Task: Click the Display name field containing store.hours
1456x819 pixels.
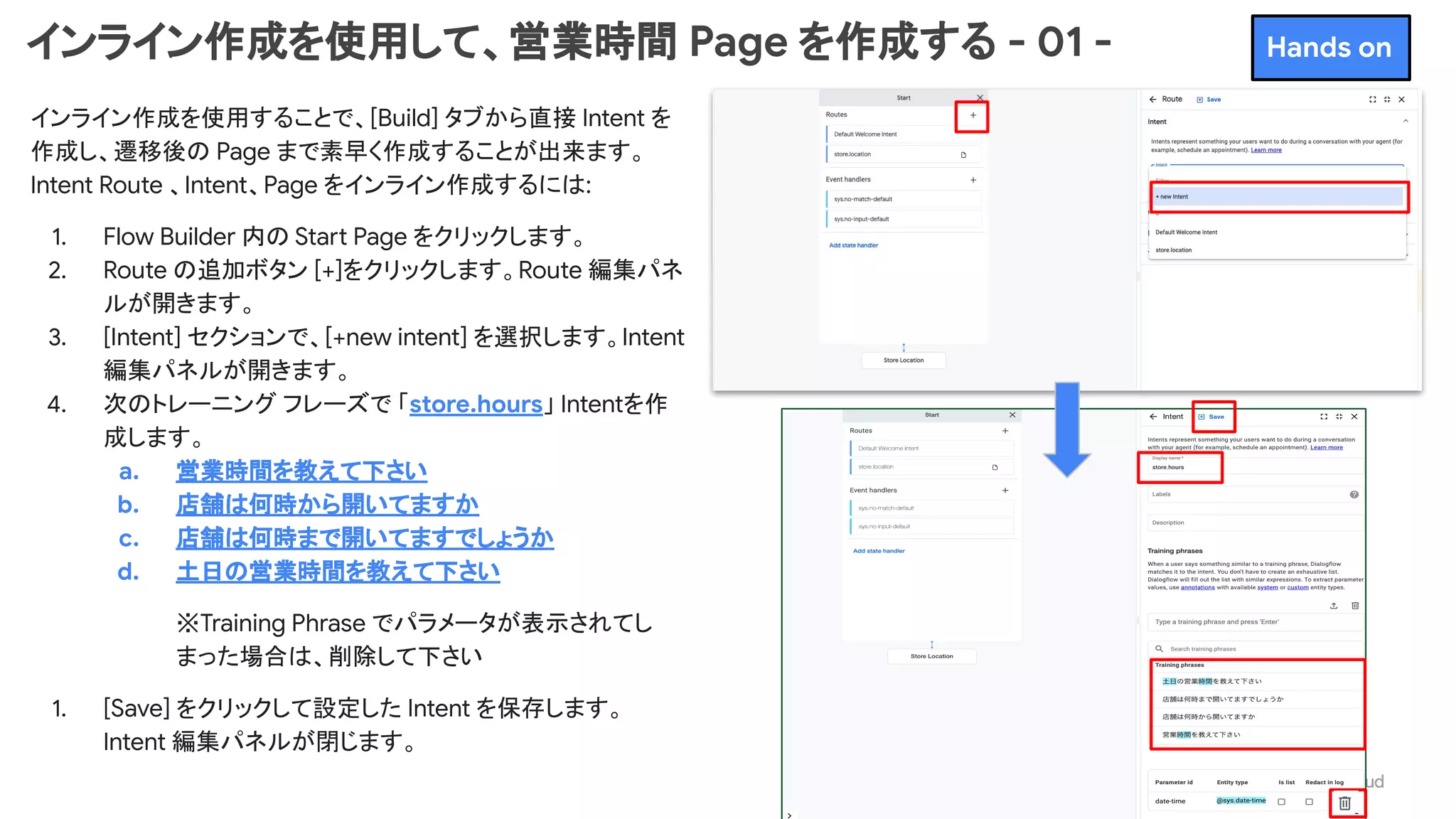Action: (x=1255, y=465)
